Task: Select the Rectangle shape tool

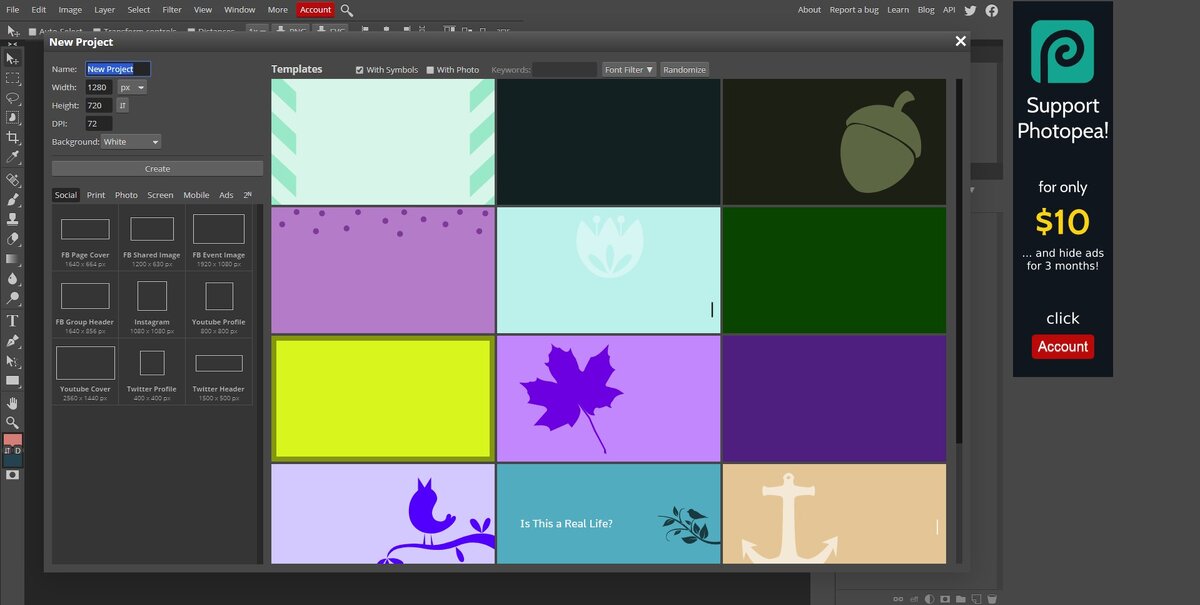Action: [13, 381]
